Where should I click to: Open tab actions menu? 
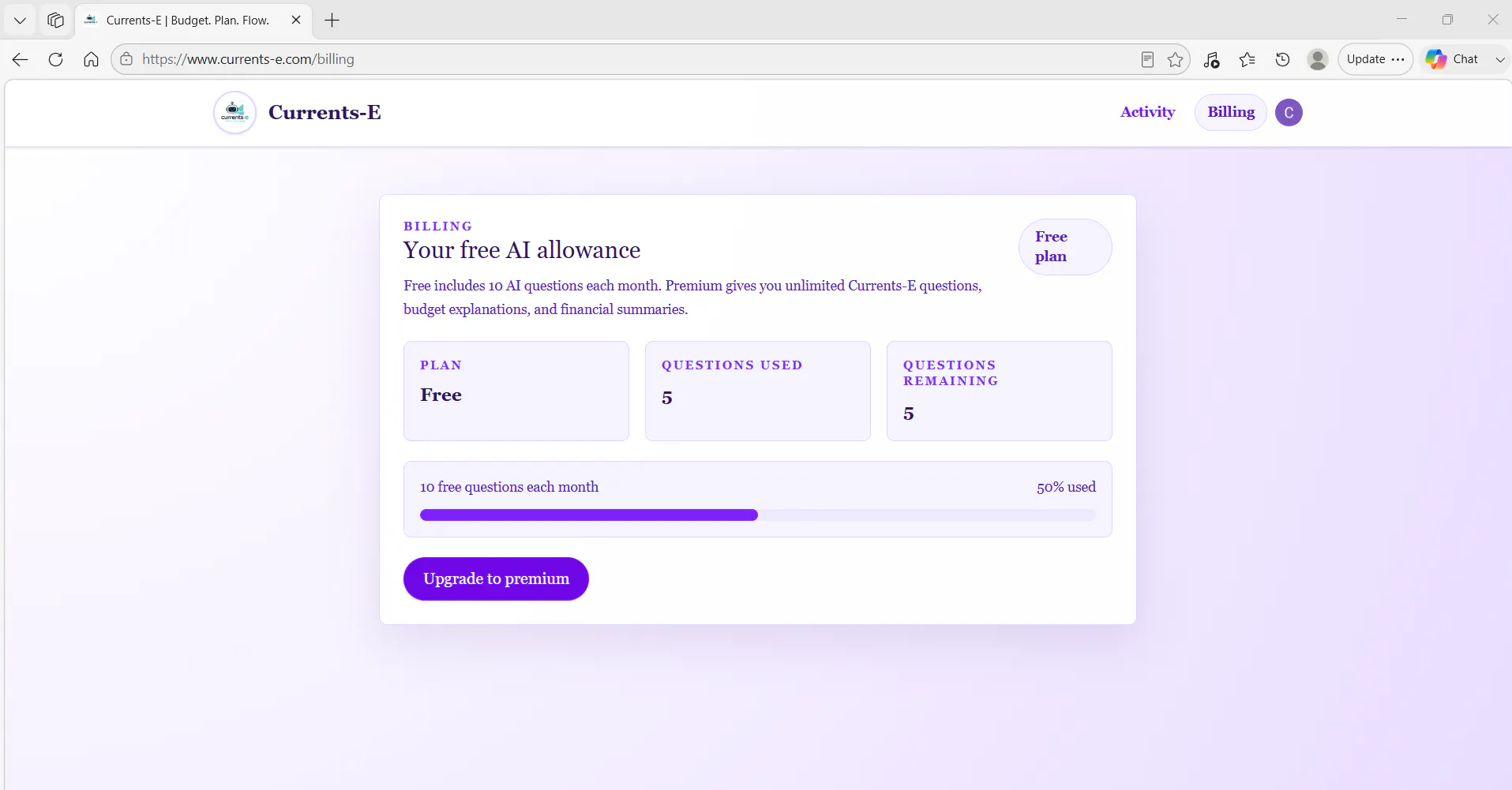[21, 21]
